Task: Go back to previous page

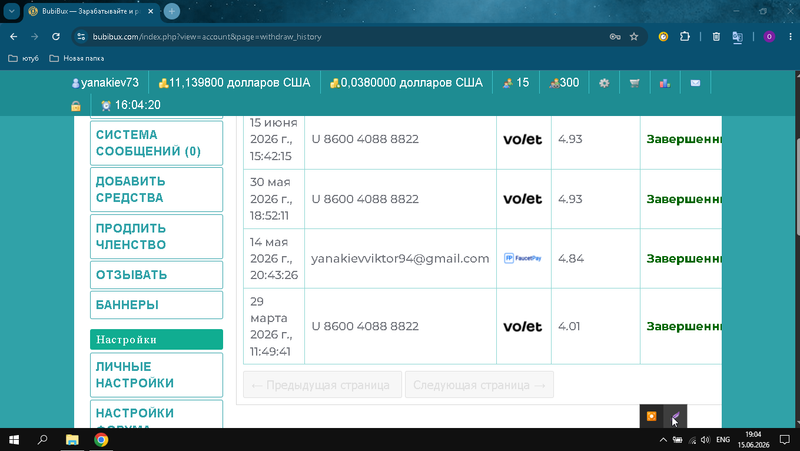Action: click(x=14, y=36)
